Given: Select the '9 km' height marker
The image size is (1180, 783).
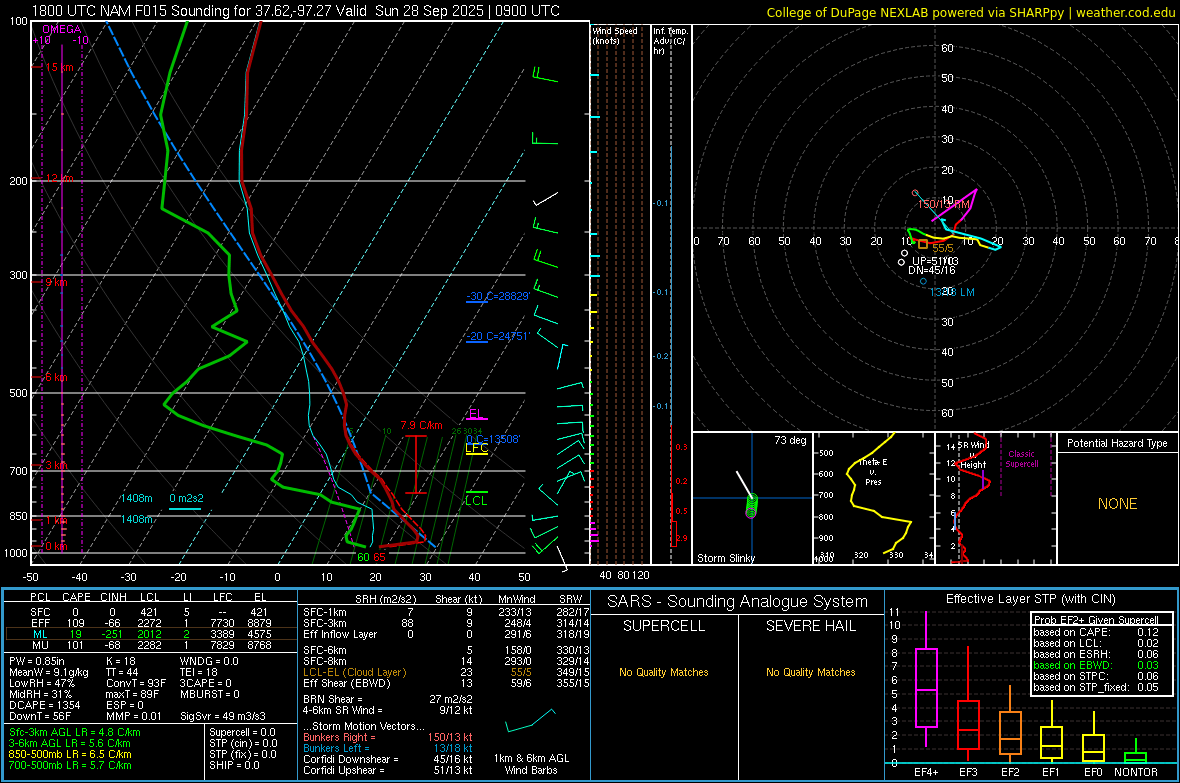Looking at the screenshot, I should click(56, 282).
